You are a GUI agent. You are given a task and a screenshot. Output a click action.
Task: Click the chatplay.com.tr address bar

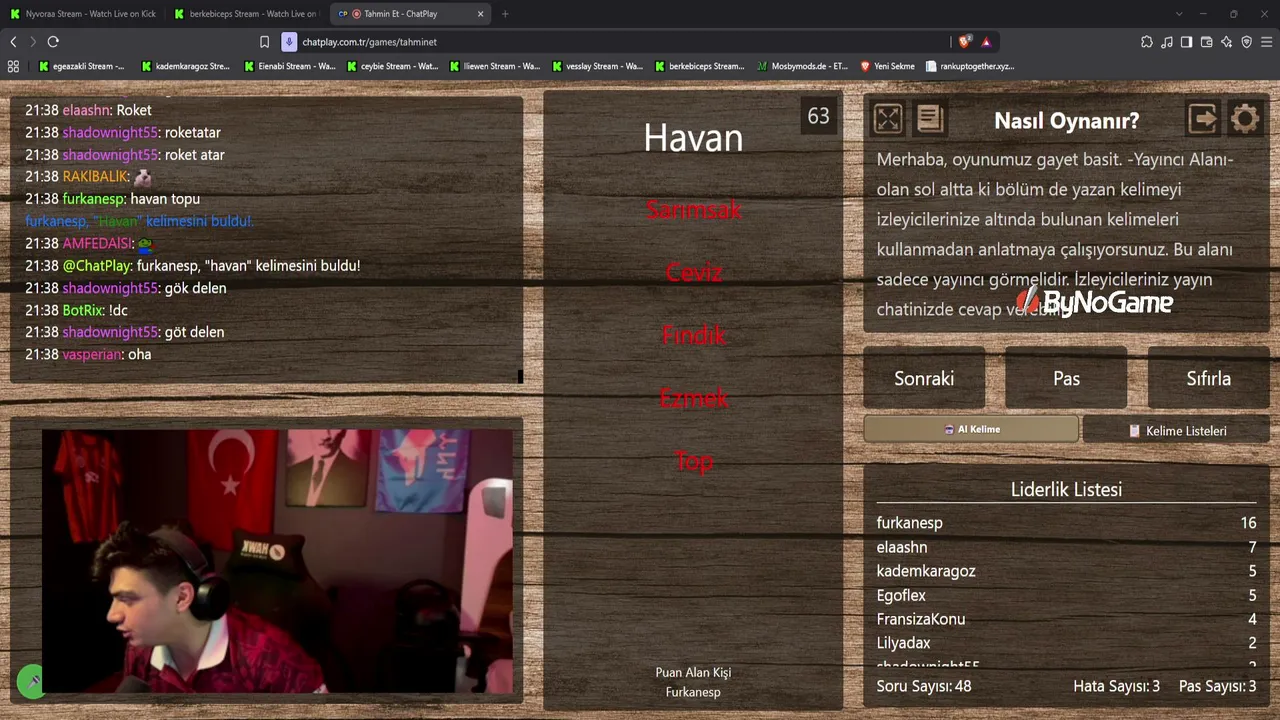620,42
